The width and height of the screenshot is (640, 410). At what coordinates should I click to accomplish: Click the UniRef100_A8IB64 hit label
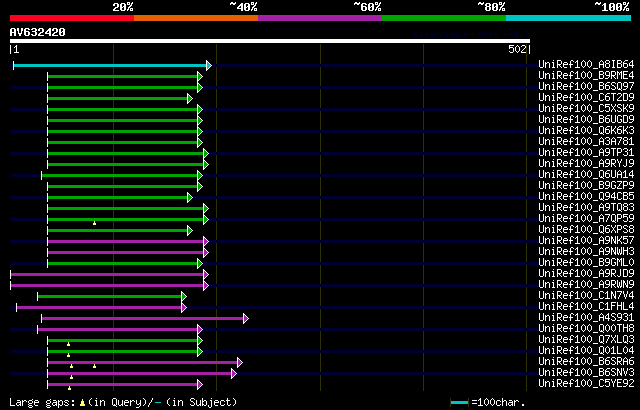(x=586, y=64)
